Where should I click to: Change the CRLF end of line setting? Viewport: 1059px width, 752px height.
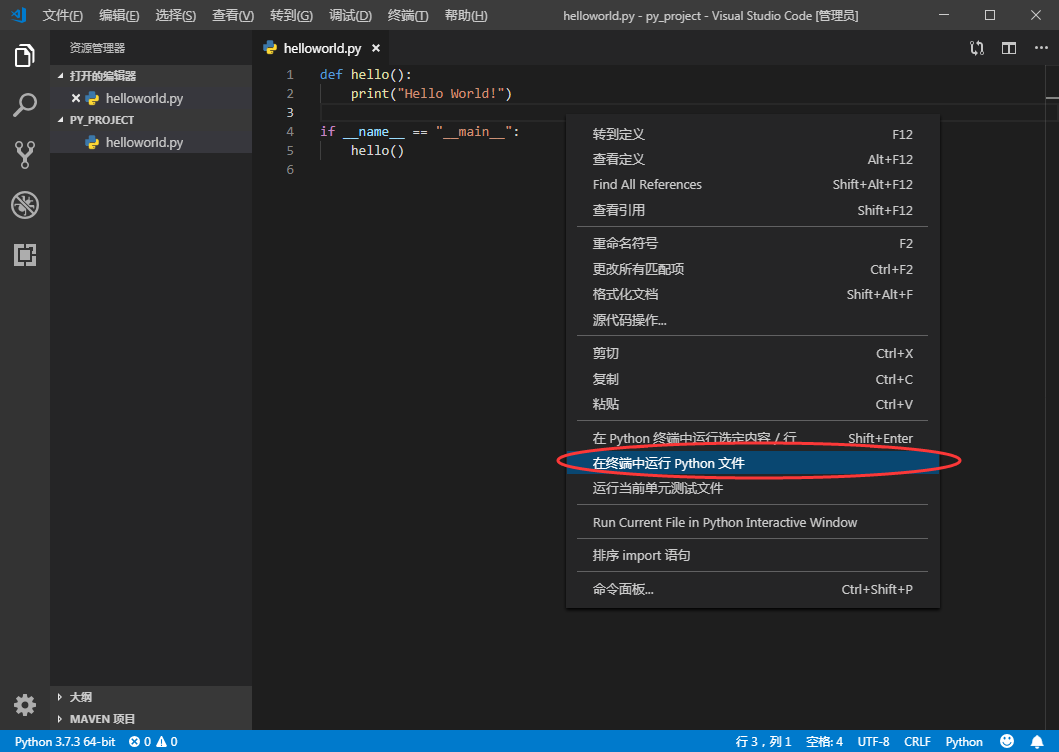click(x=917, y=741)
